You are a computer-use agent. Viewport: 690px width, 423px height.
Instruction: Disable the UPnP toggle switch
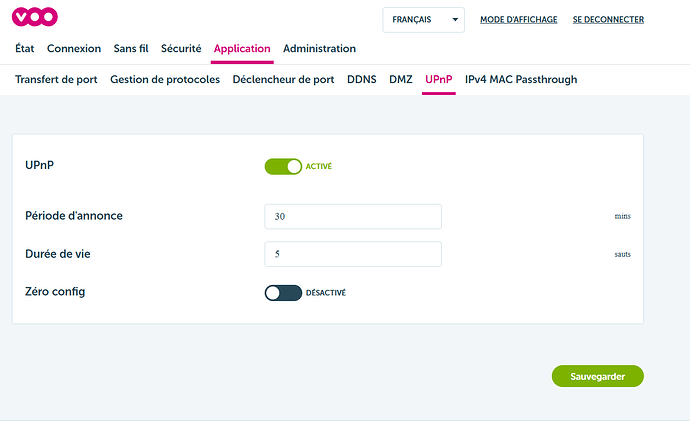coord(283,167)
